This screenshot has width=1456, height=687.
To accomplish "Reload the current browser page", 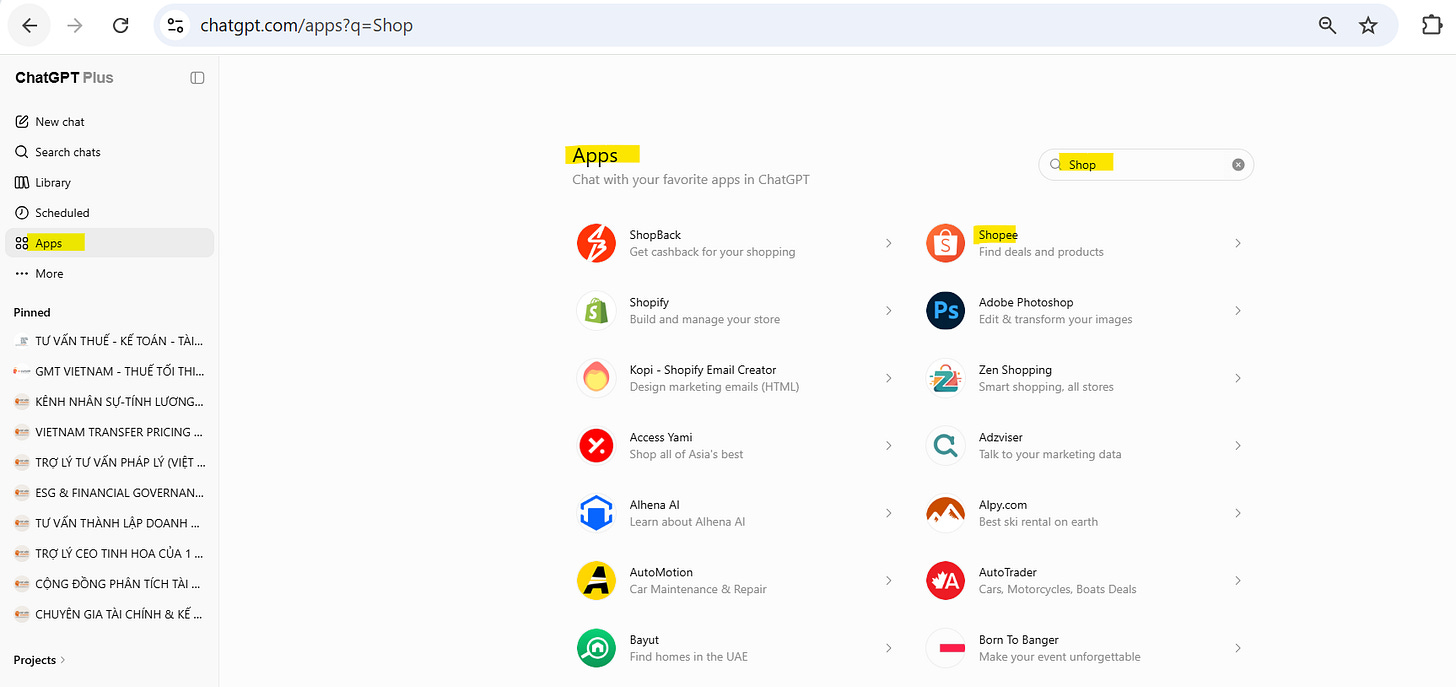I will point(121,26).
